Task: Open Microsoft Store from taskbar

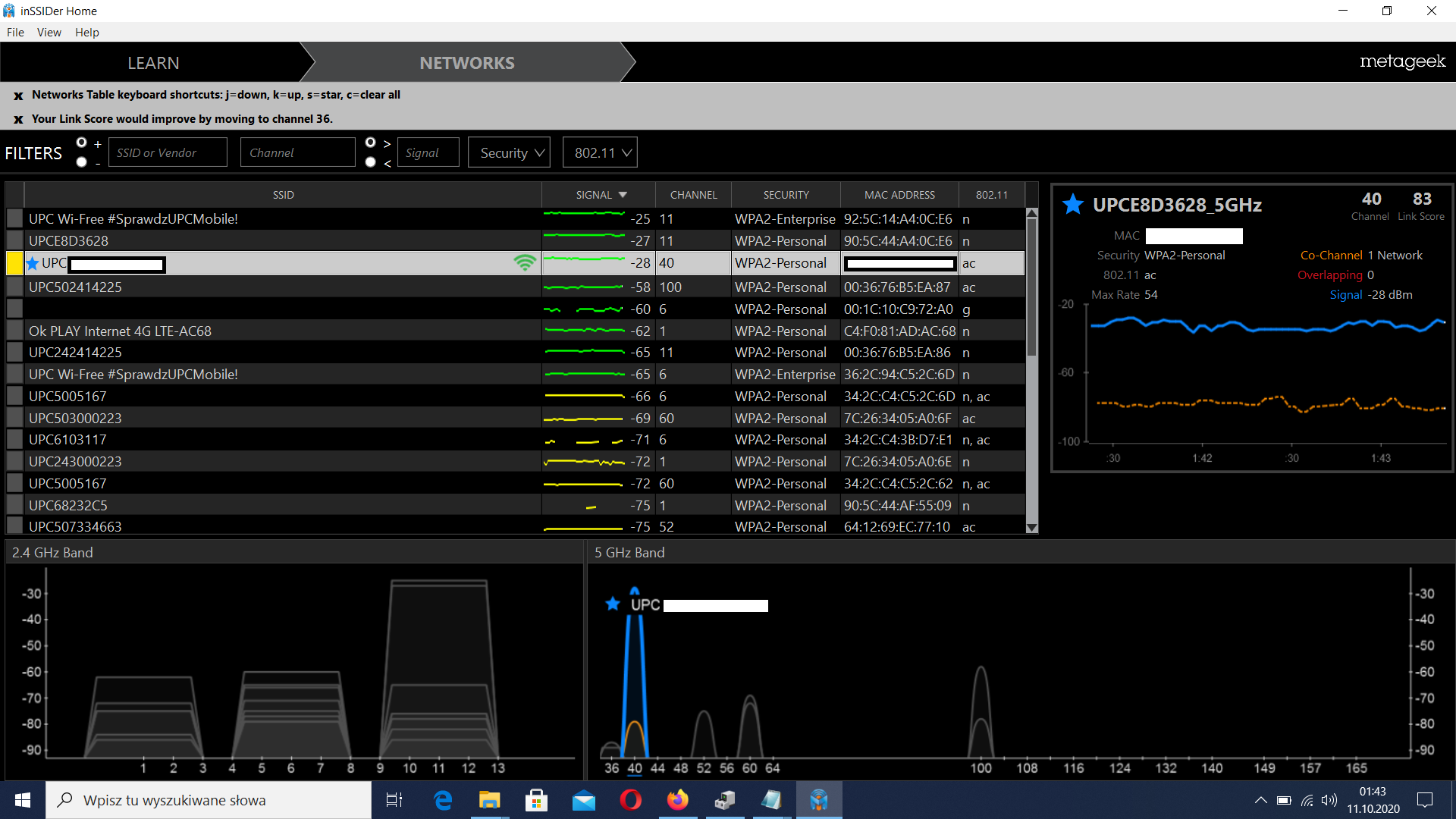Action: point(537,800)
